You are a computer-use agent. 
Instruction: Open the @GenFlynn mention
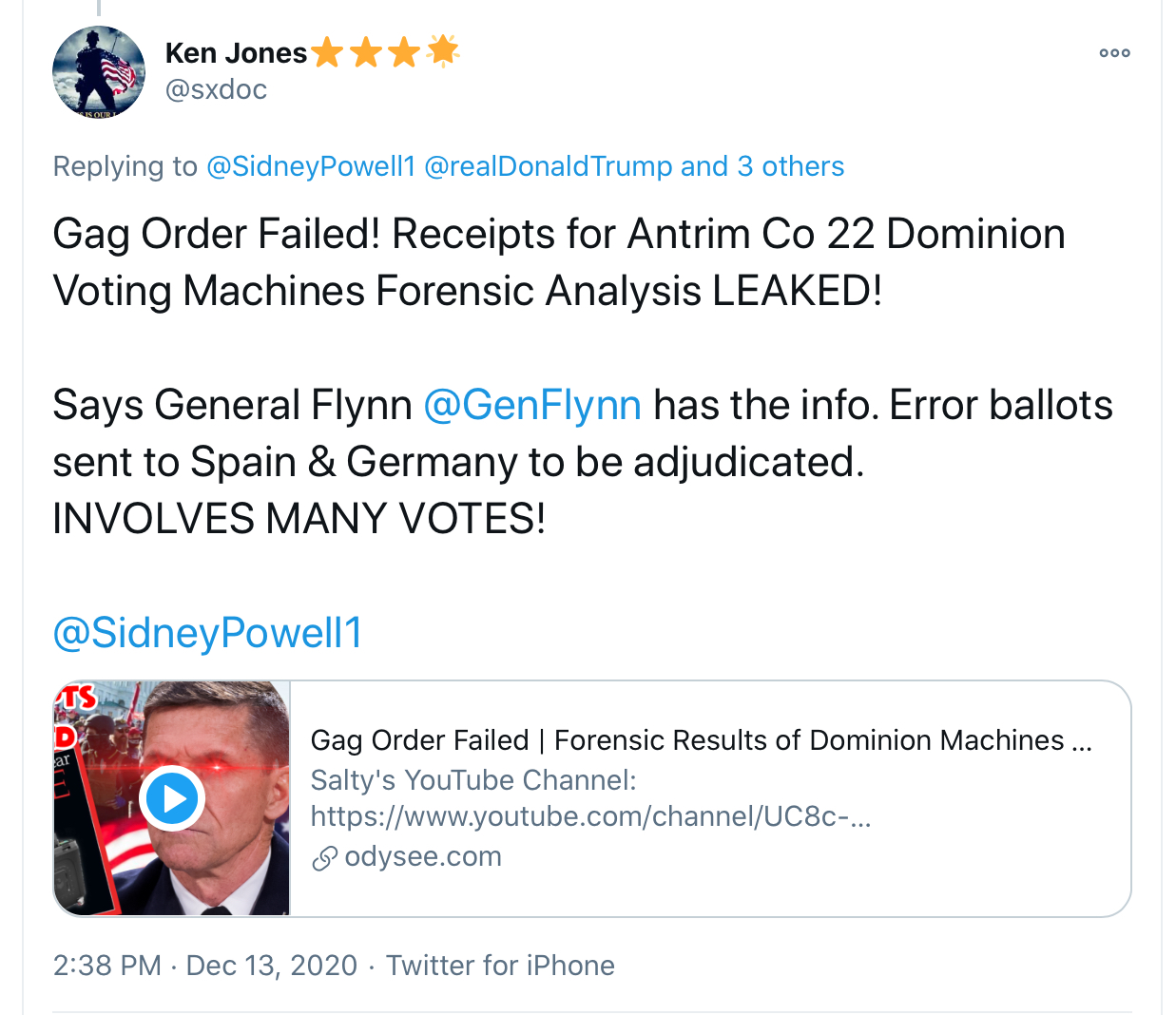[x=532, y=406]
